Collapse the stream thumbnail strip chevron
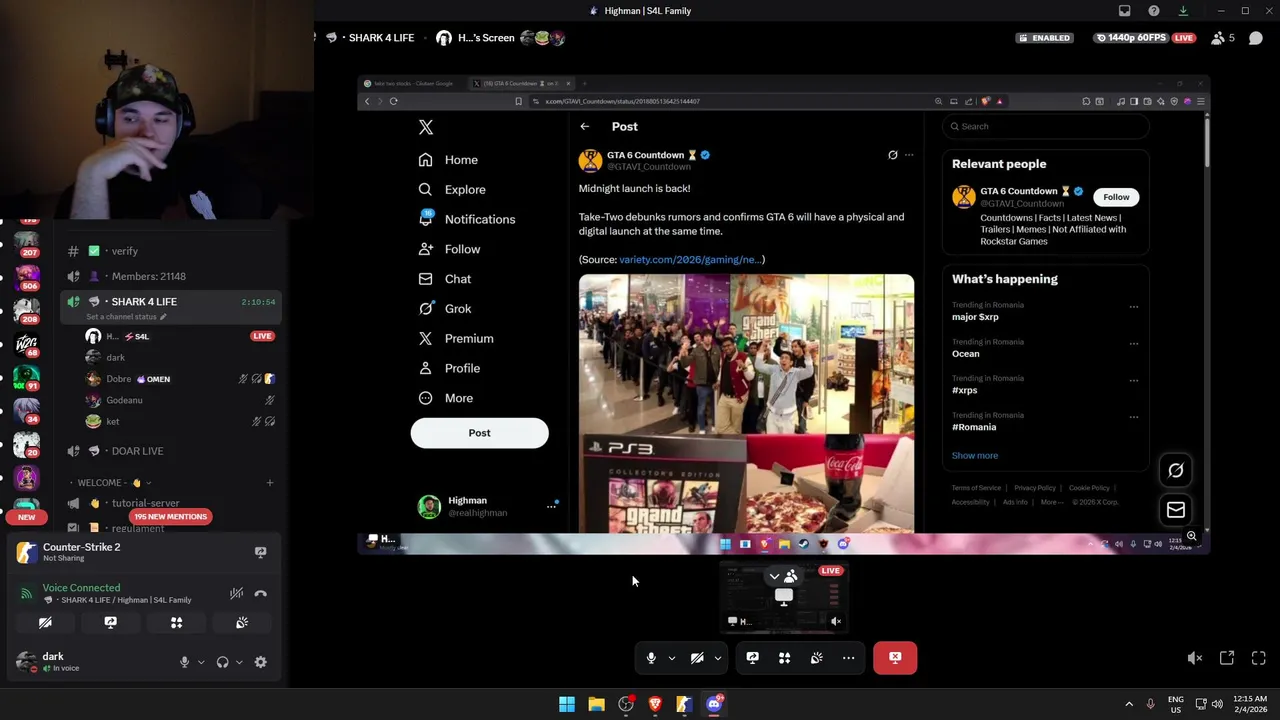Viewport: 1280px width, 720px height. click(774, 577)
